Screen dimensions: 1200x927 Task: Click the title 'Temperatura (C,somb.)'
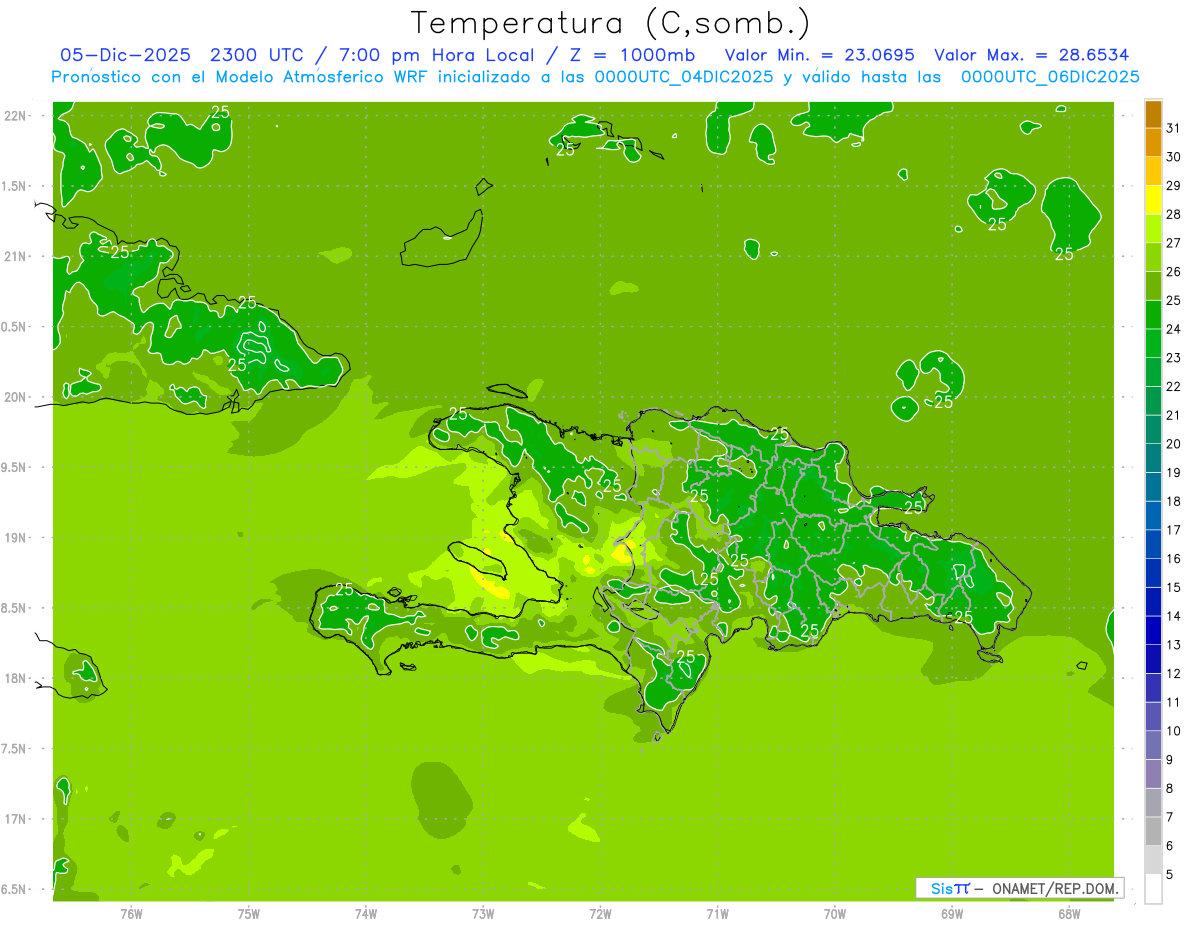pos(610,23)
